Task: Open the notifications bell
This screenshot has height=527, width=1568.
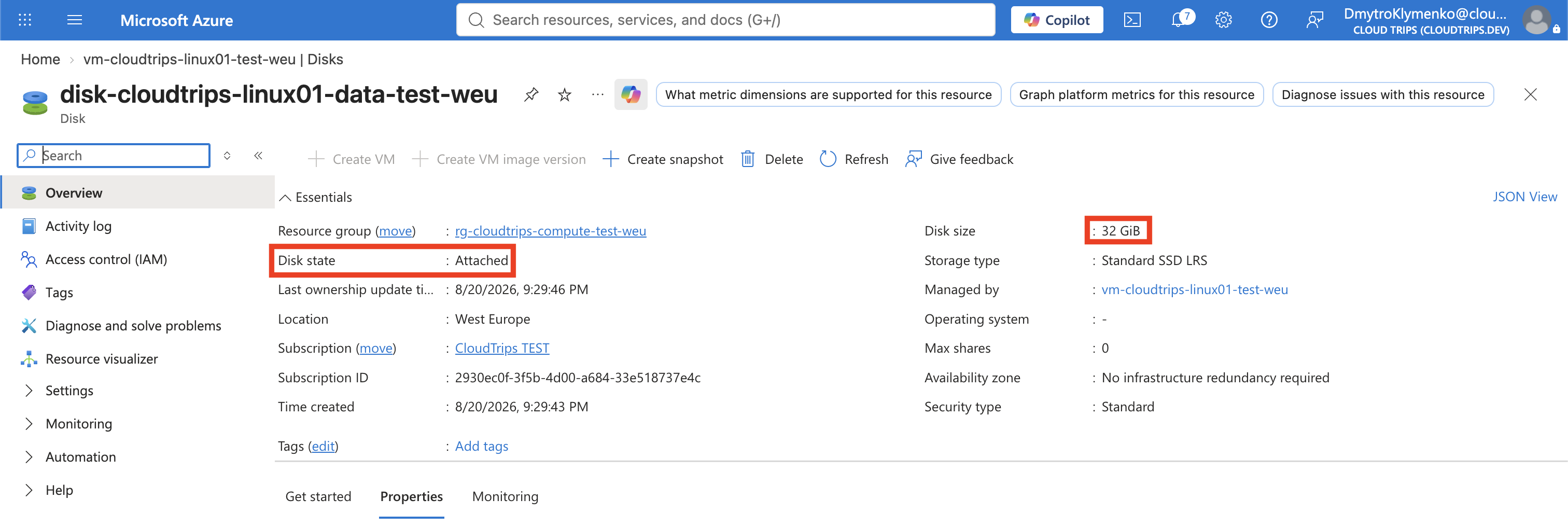Action: (x=1179, y=20)
